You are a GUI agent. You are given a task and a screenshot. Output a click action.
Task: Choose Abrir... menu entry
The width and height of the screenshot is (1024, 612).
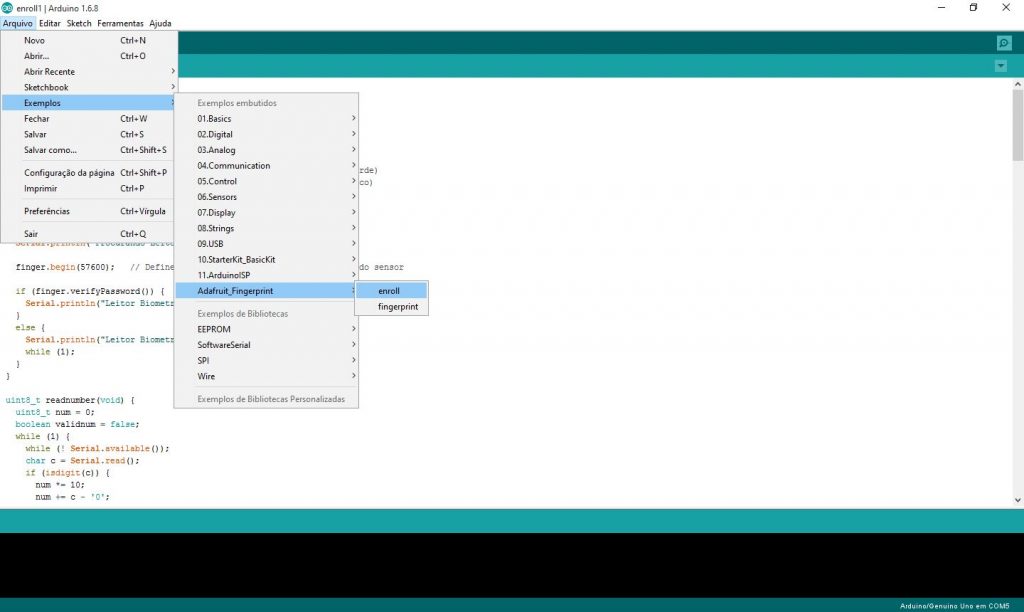coord(89,56)
